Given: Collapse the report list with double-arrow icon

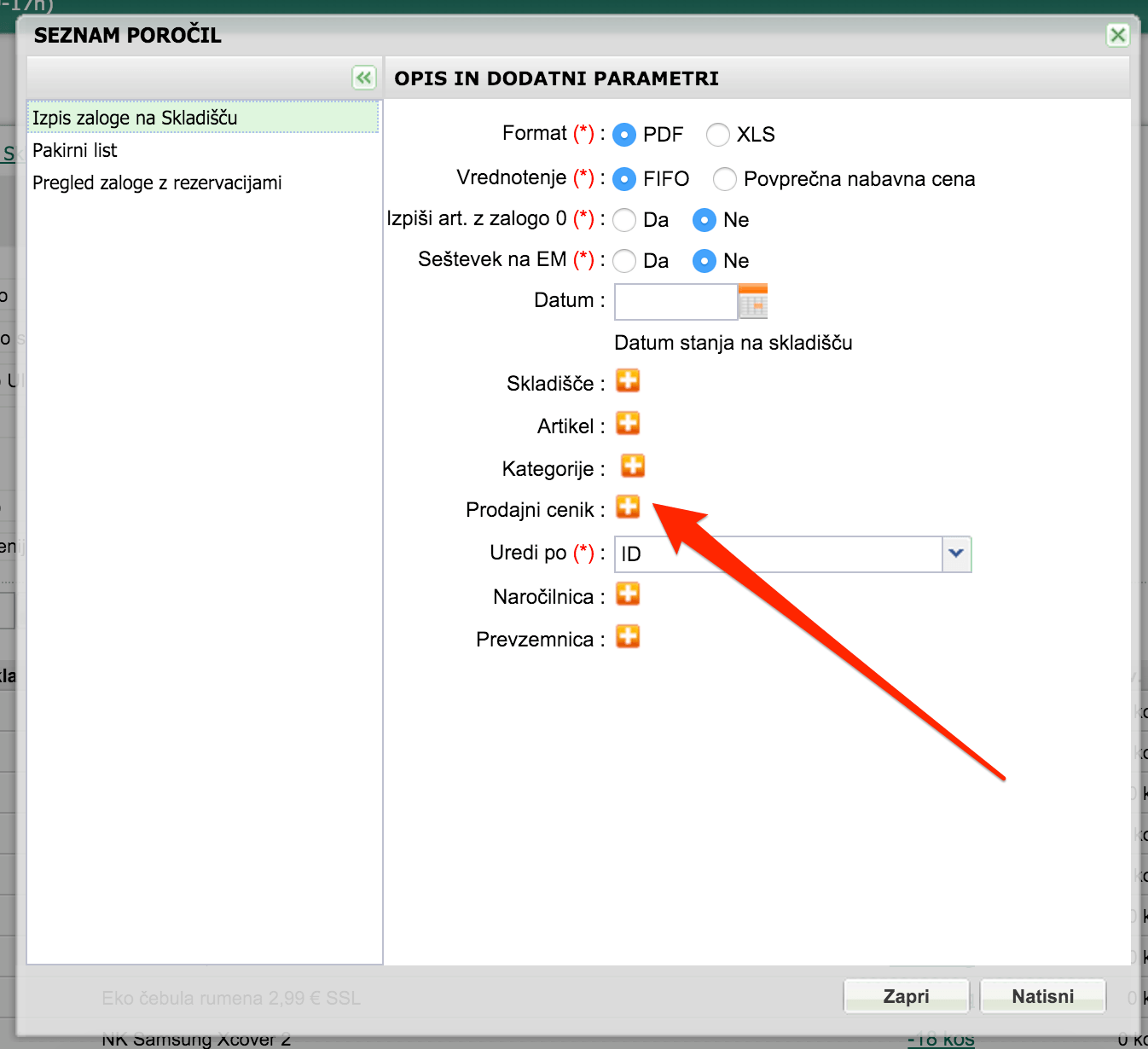Looking at the screenshot, I should point(364,78).
